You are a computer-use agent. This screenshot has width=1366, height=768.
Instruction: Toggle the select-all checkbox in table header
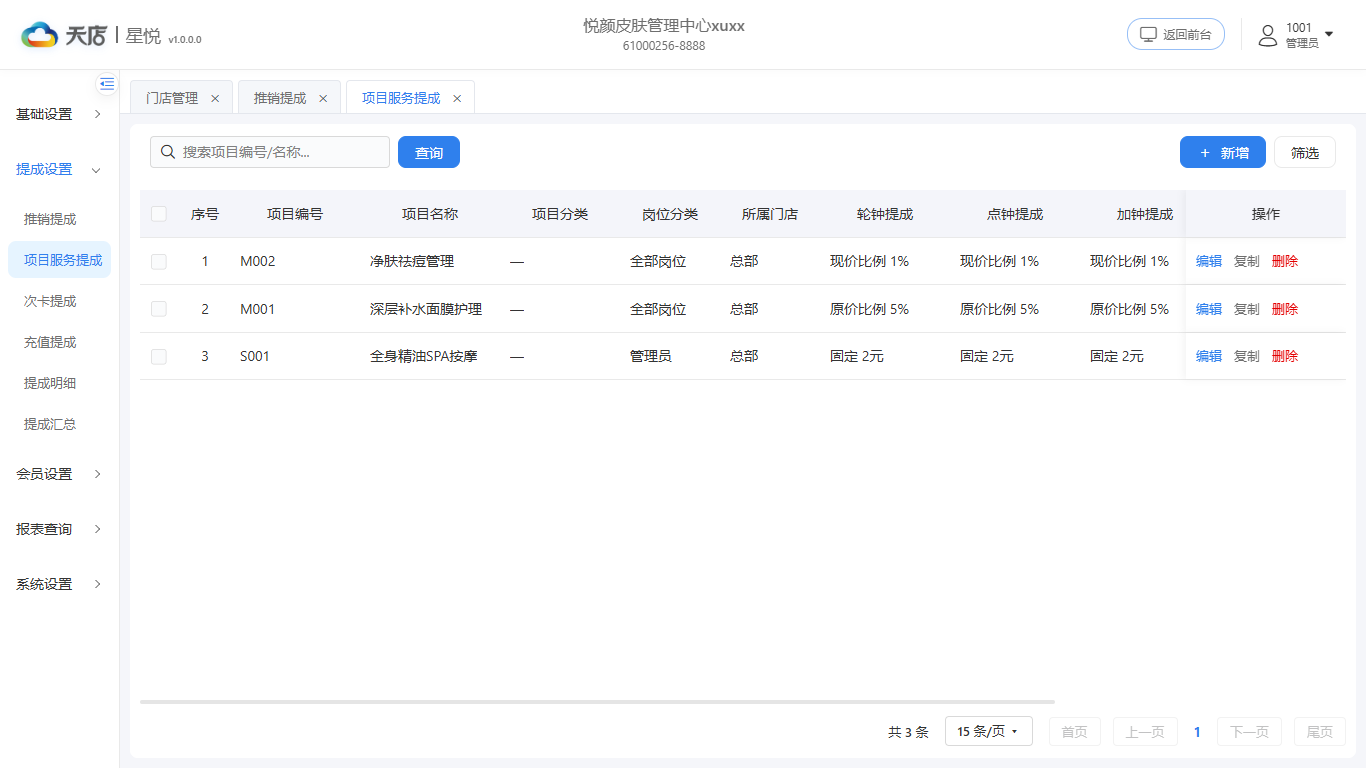tap(159, 214)
